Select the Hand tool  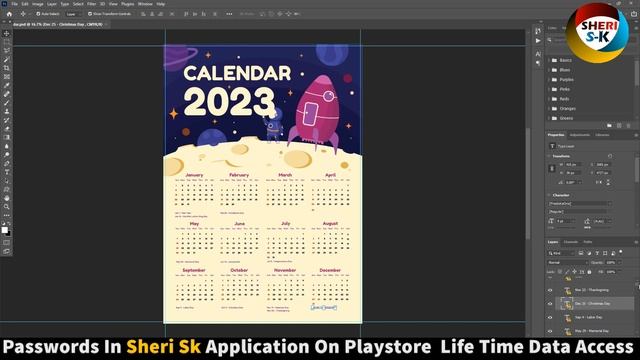[x=7, y=198]
